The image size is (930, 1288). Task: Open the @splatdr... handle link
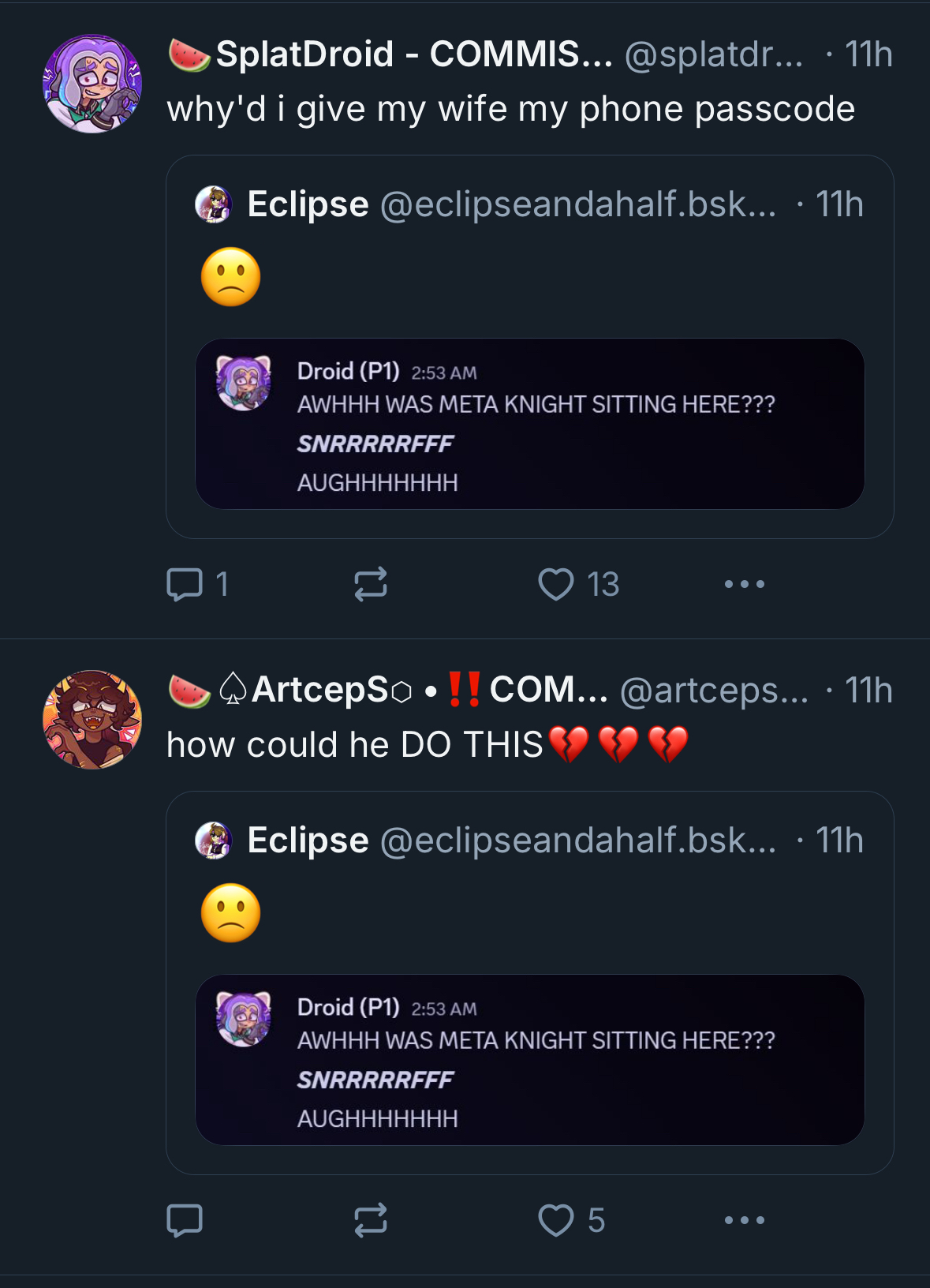click(714, 54)
